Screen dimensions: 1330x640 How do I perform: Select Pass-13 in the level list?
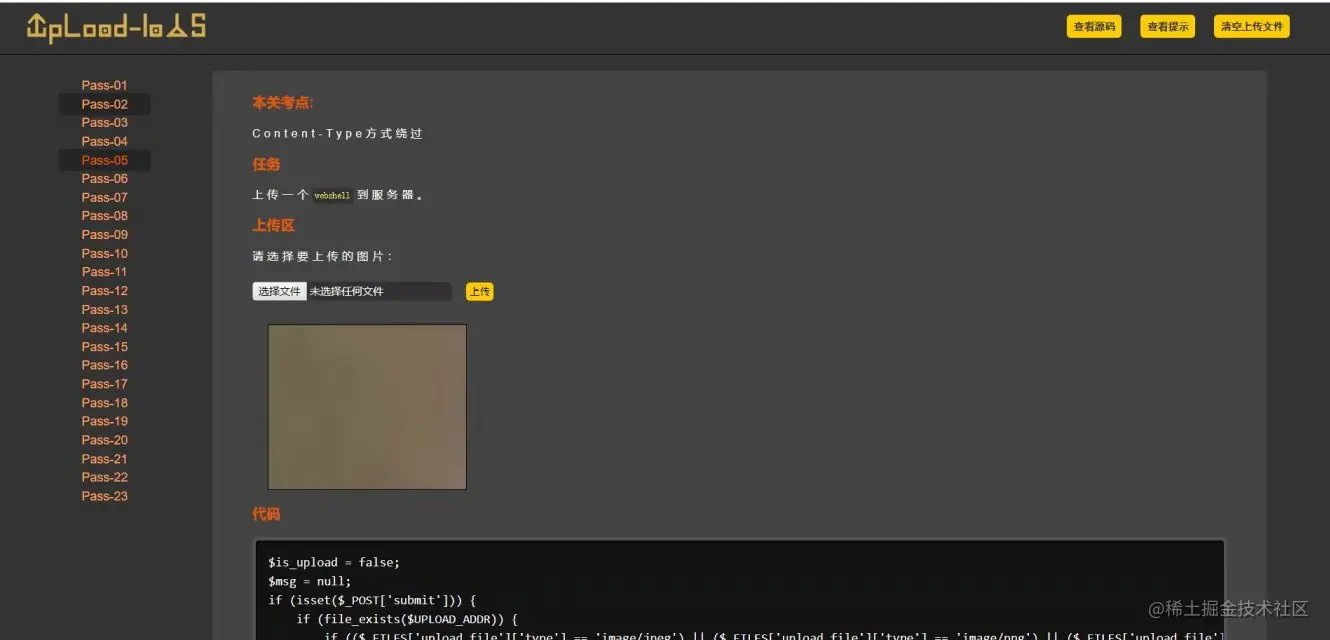click(x=104, y=309)
